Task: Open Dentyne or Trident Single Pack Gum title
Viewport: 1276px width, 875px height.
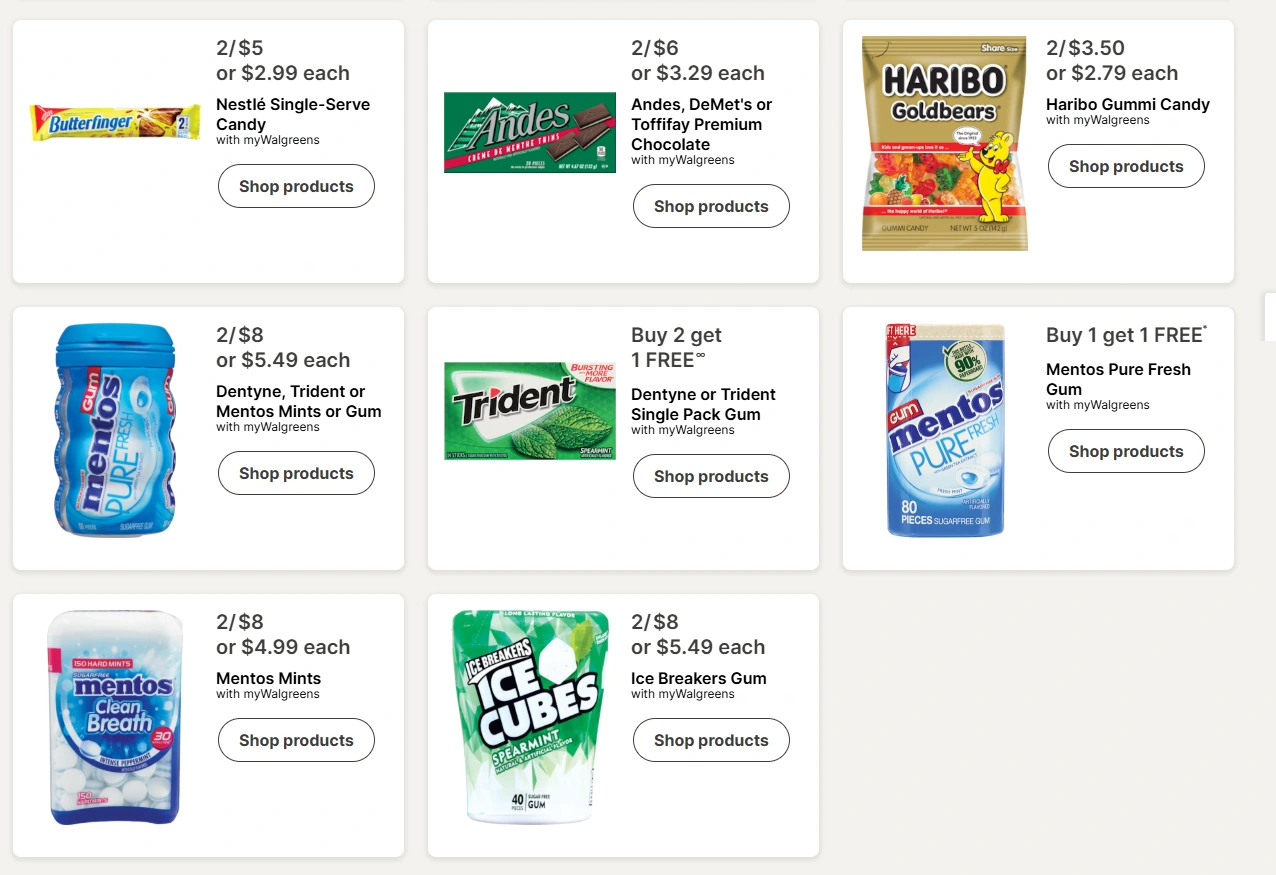Action: (x=703, y=404)
